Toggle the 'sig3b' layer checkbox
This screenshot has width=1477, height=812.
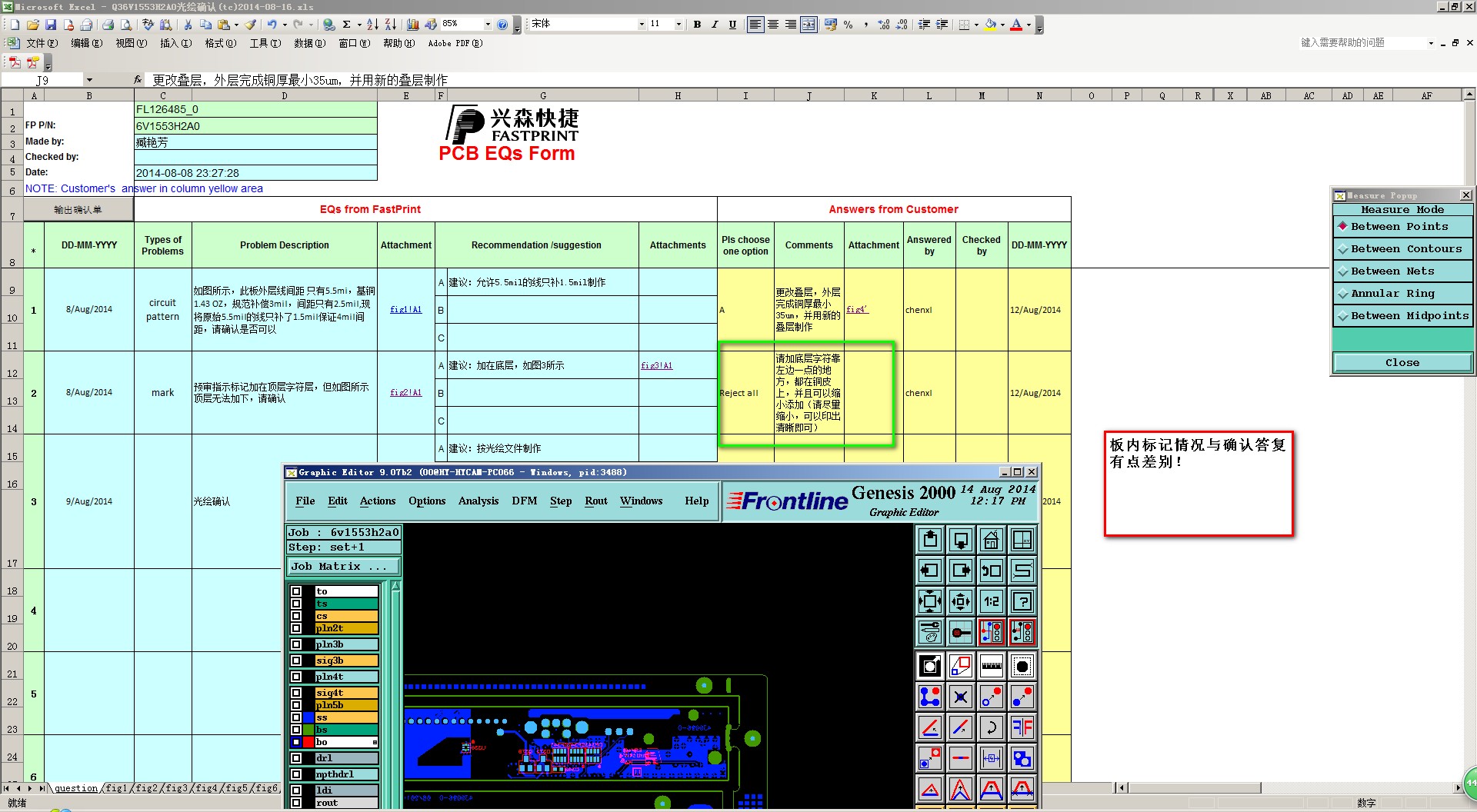tap(296, 661)
